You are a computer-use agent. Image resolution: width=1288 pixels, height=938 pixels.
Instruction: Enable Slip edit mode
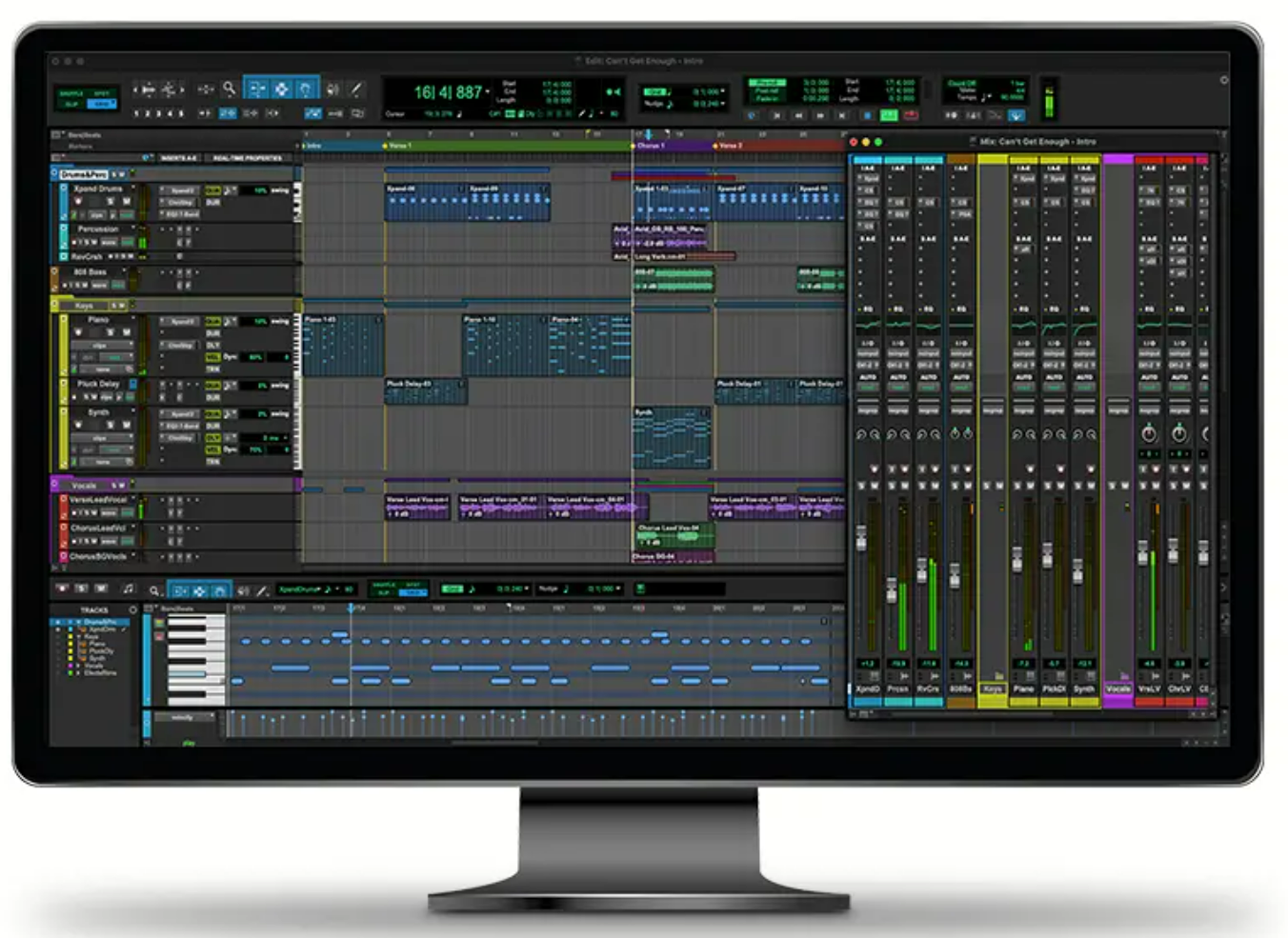(71, 104)
